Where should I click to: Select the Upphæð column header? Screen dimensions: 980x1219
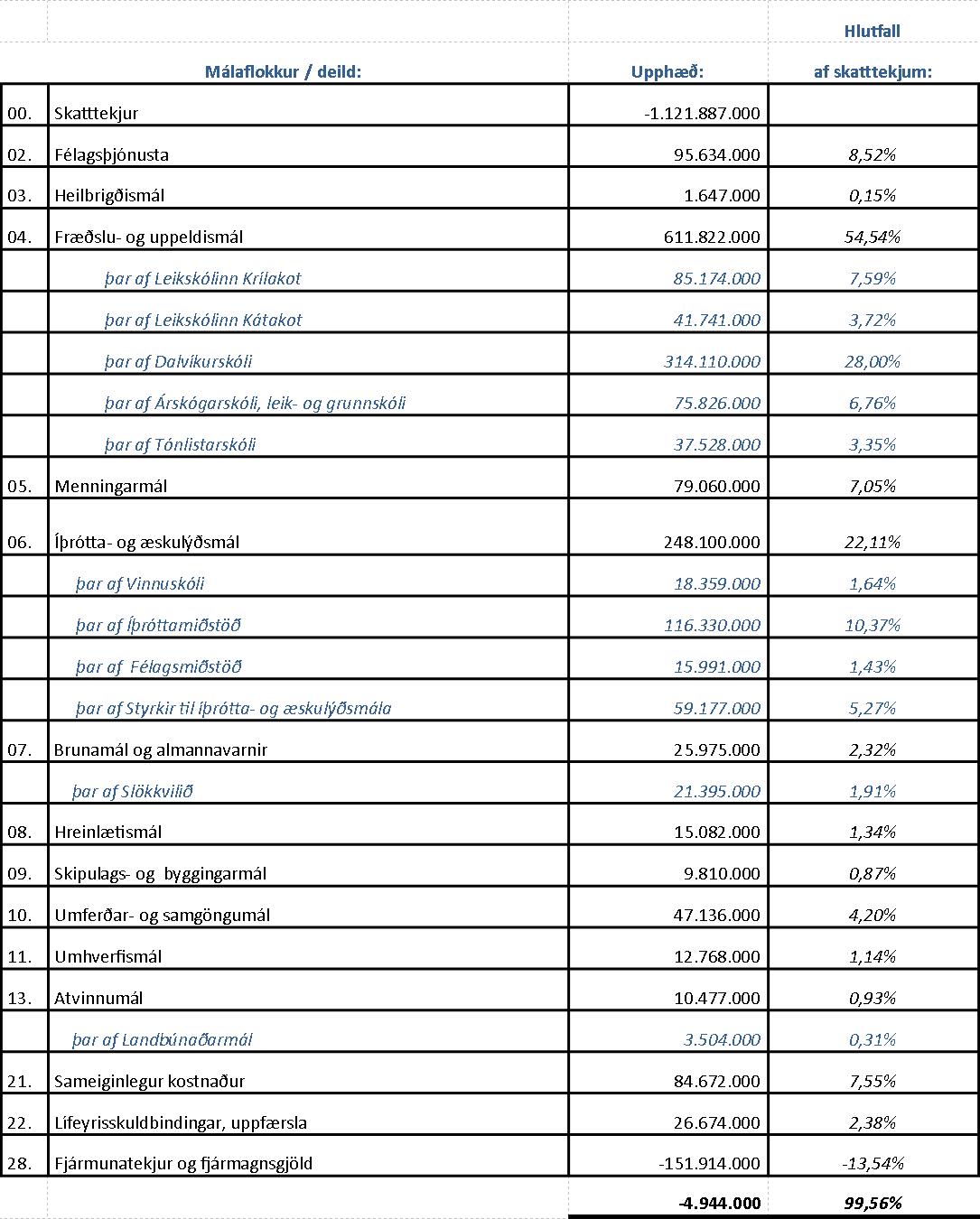(x=667, y=72)
